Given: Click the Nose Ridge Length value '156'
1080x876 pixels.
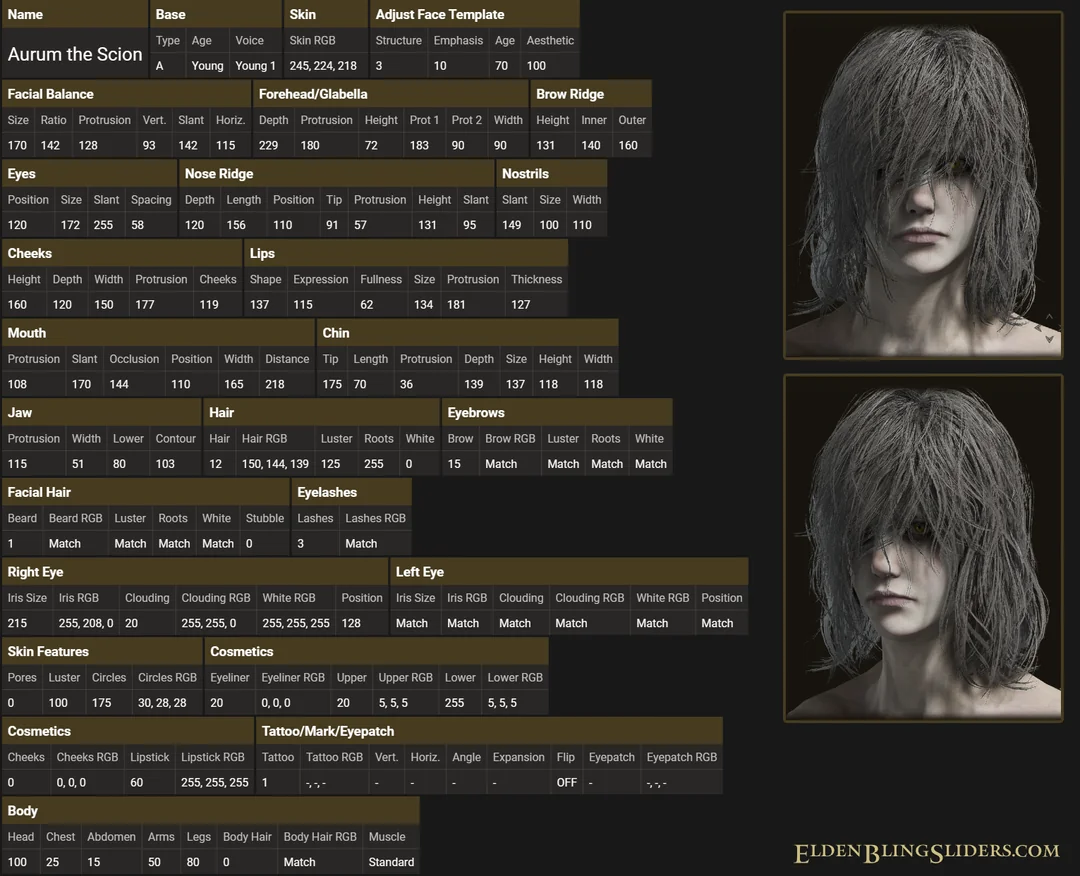Looking at the screenshot, I should pos(236,225).
